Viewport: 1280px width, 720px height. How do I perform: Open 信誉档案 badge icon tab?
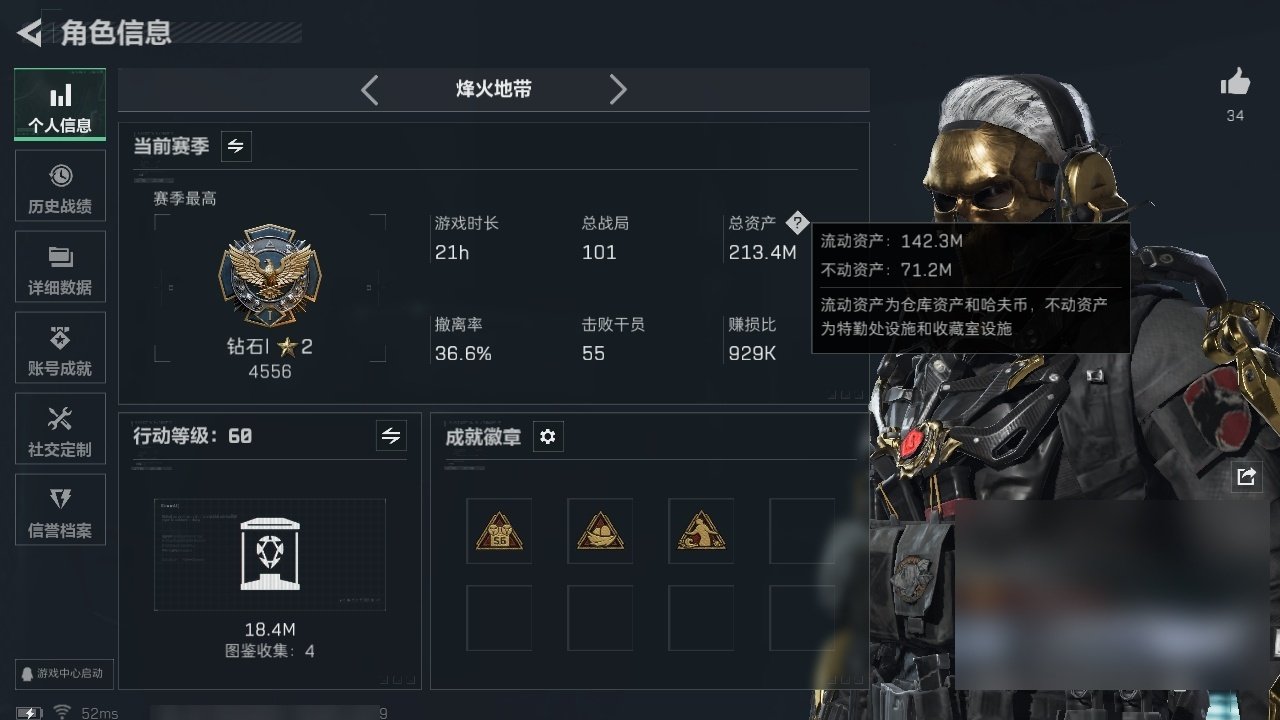point(60,509)
